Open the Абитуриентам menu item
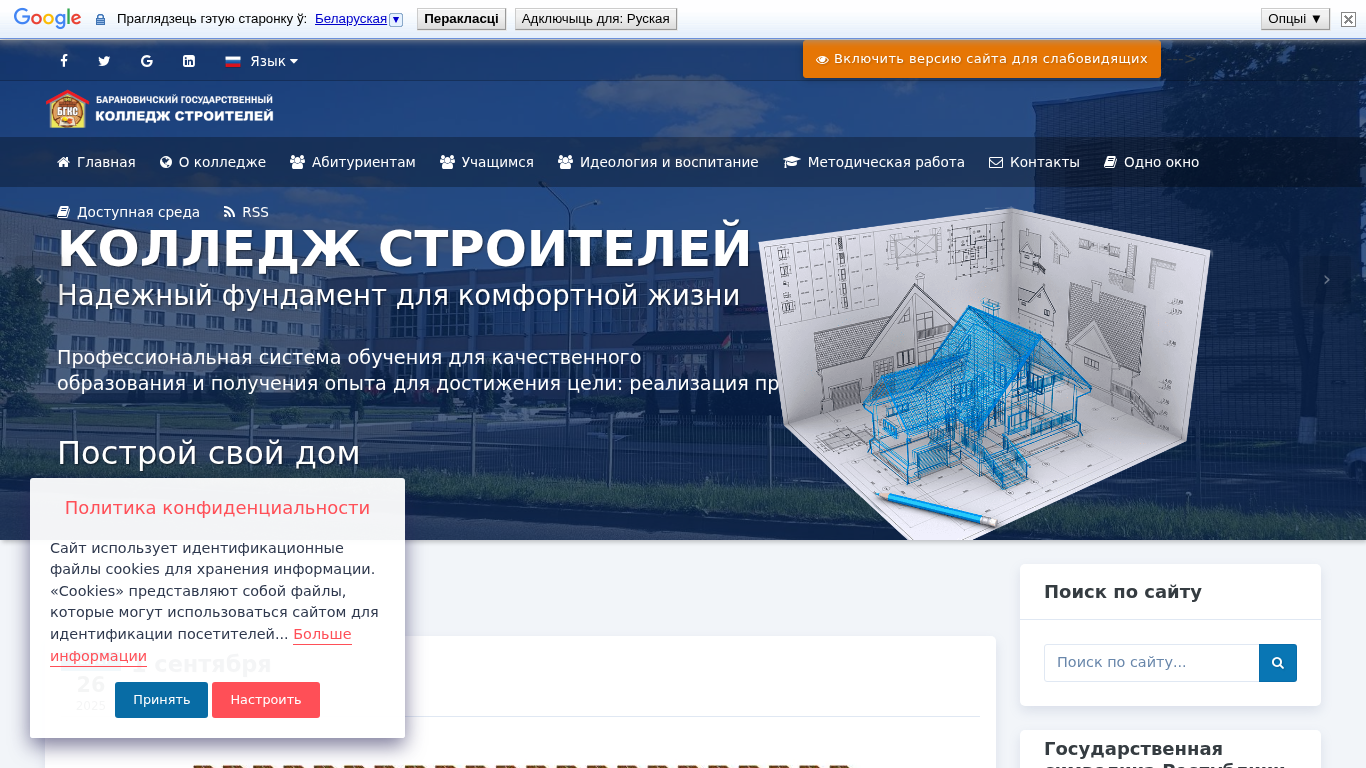This screenshot has width=1366, height=768. 353,162
